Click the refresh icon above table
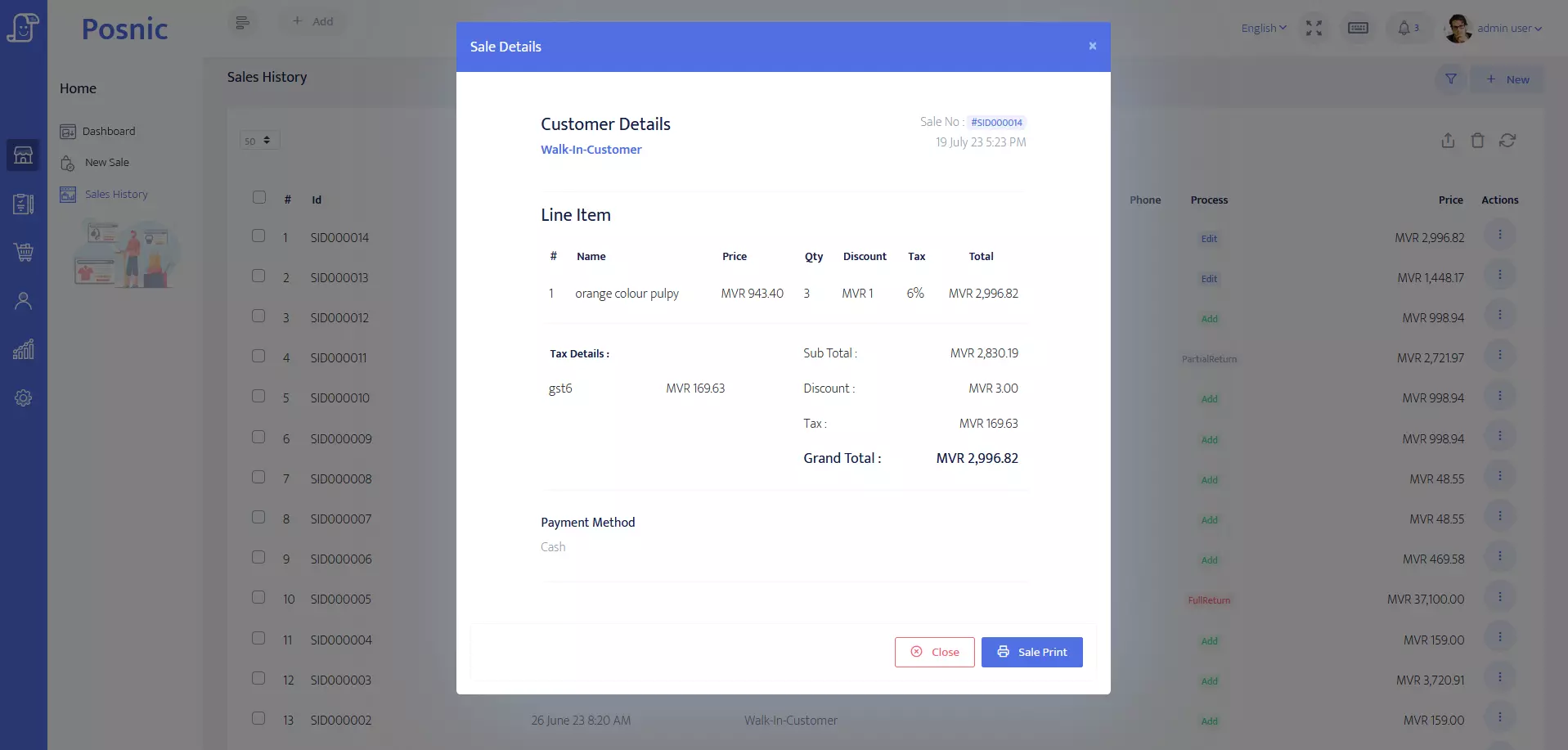This screenshot has width=1568, height=750. point(1507,141)
